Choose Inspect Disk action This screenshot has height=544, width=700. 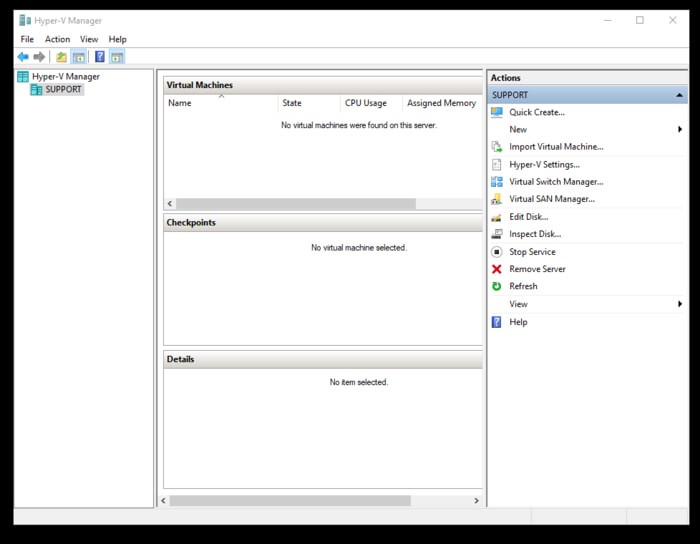pyautogui.click(x=535, y=234)
